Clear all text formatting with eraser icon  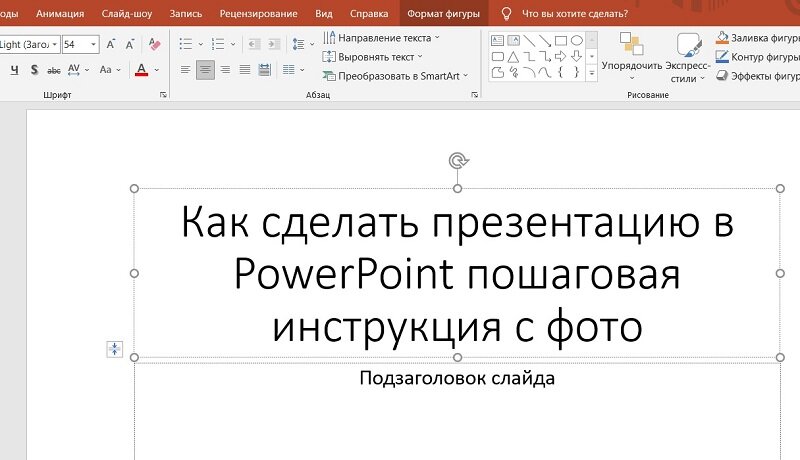click(154, 44)
